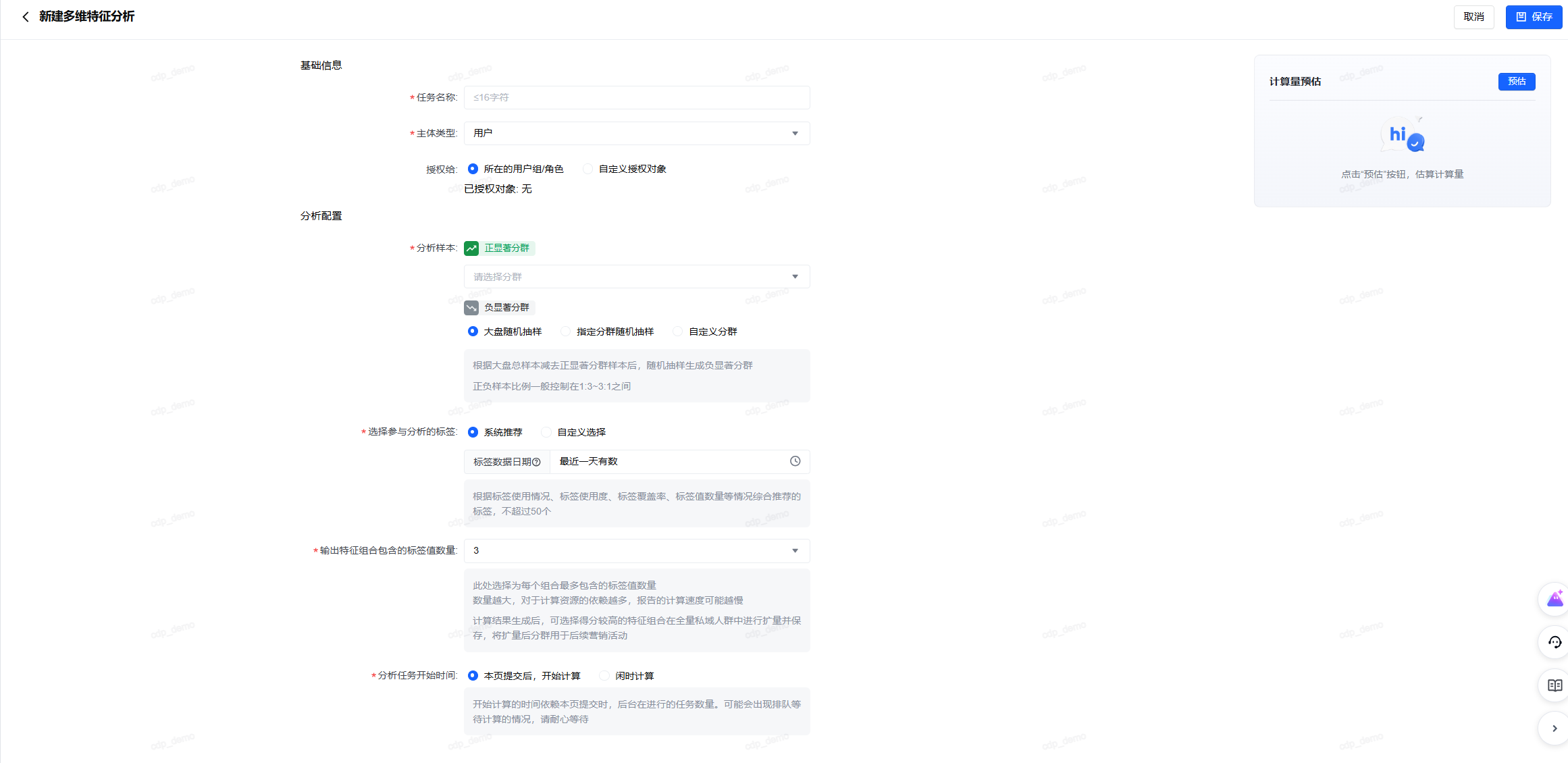Collapse the floating sidebar with the chevron

click(1555, 729)
